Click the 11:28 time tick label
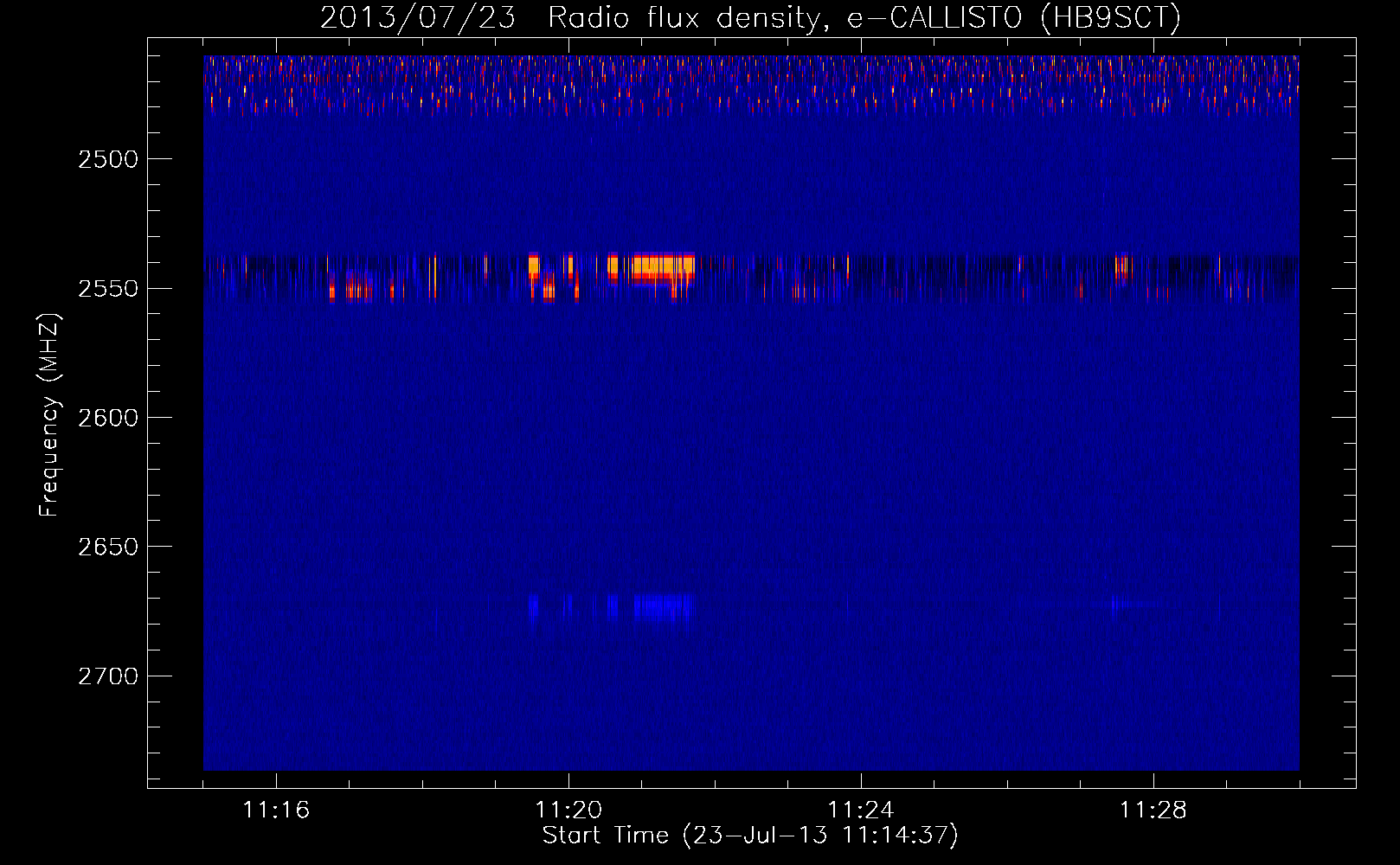Screen dimensions: 1400x865 [1153, 810]
